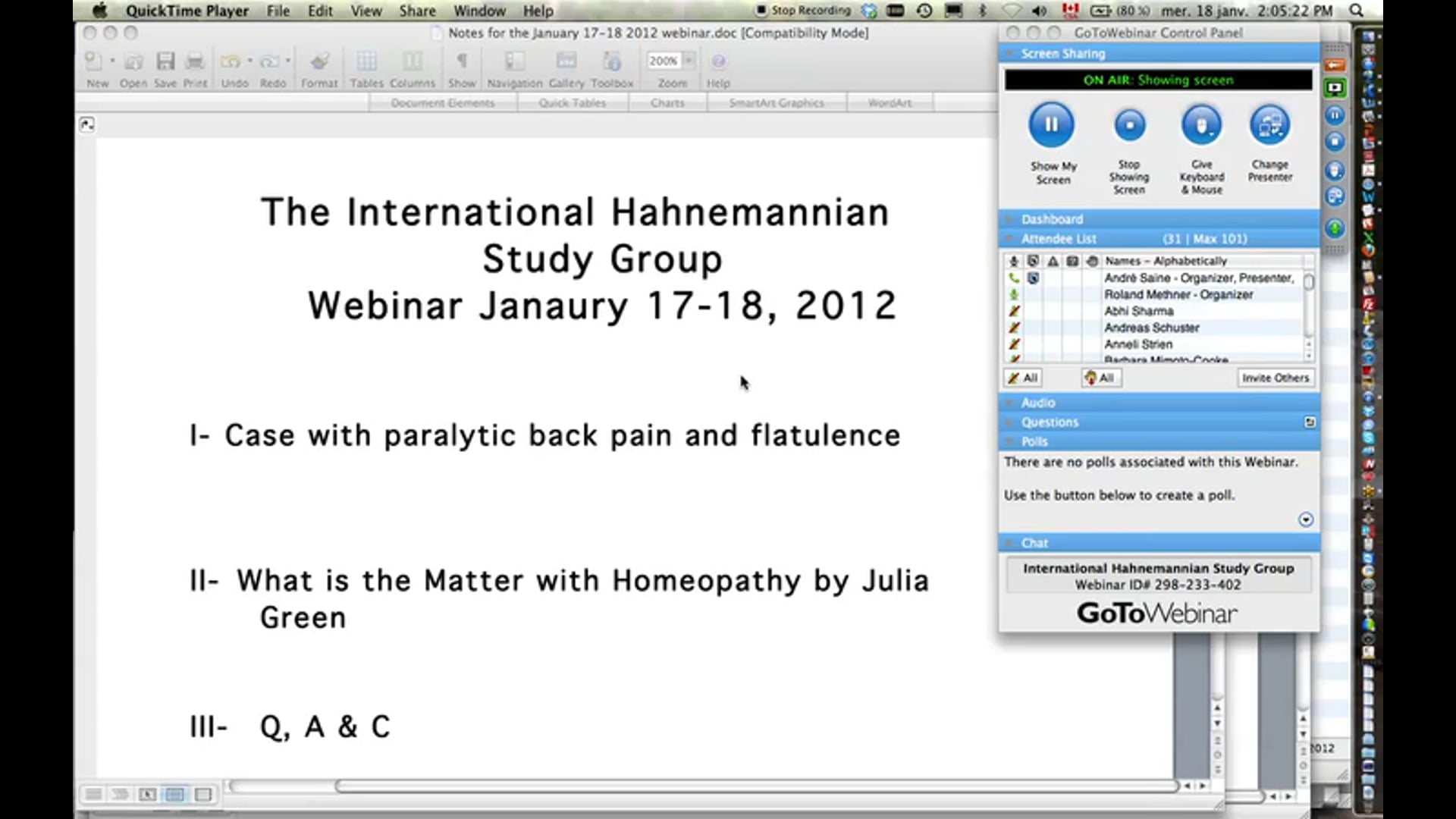The height and width of the screenshot is (819, 1456).
Task: Click the Give Keyboard & Mouse icon
Action: pos(1201,125)
